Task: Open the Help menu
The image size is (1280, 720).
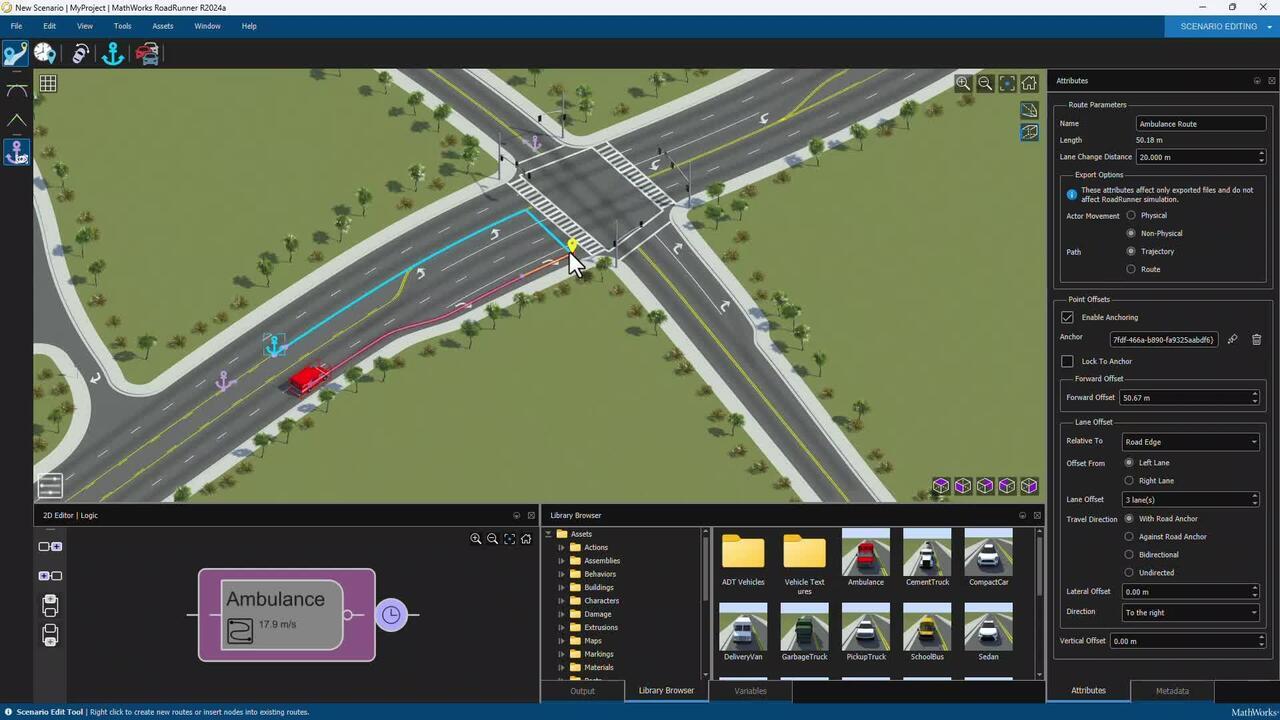Action: point(249,26)
